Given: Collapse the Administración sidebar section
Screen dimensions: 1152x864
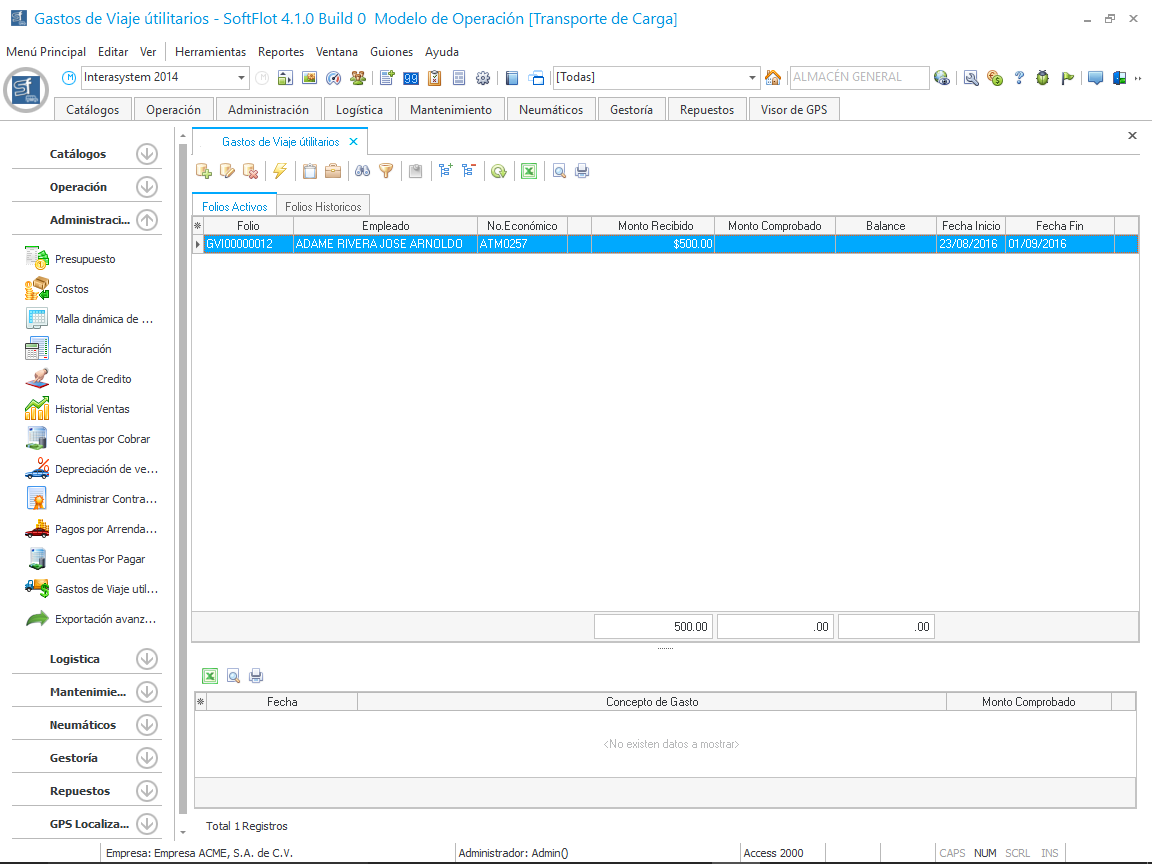Looking at the screenshot, I should 147,220.
